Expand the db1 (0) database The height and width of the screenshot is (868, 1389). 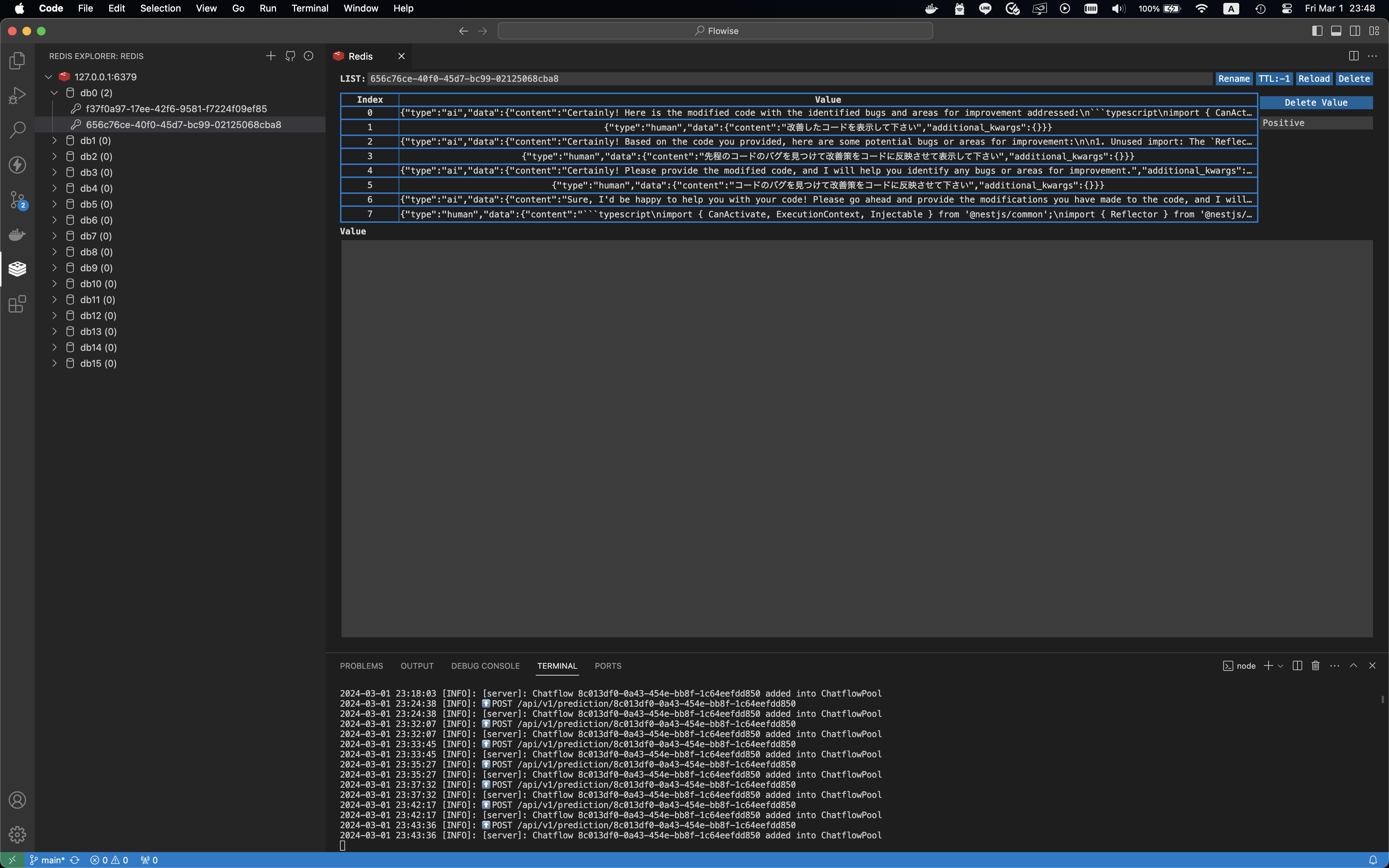tap(55, 140)
